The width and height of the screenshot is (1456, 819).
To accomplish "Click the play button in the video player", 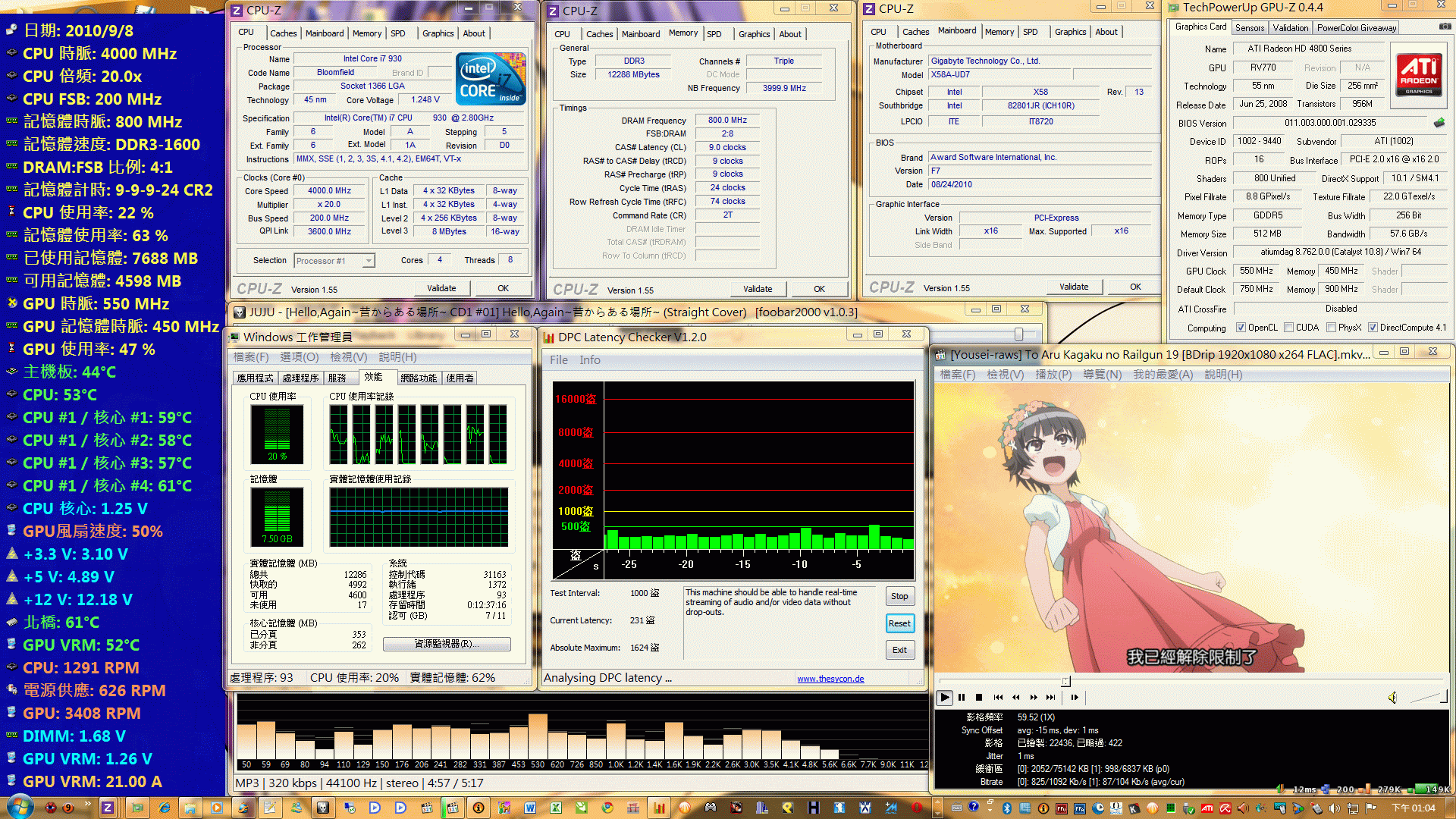I will click(x=944, y=697).
